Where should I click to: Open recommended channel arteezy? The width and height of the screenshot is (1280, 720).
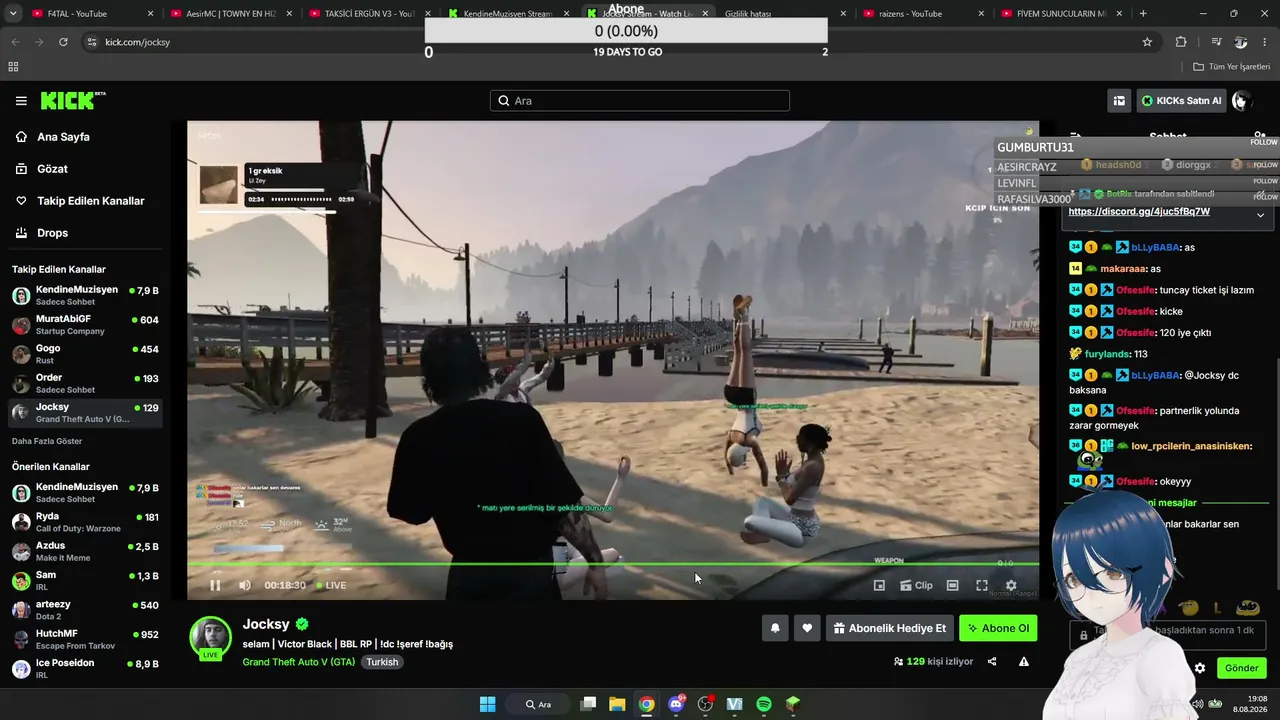click(x=85, y=610)
